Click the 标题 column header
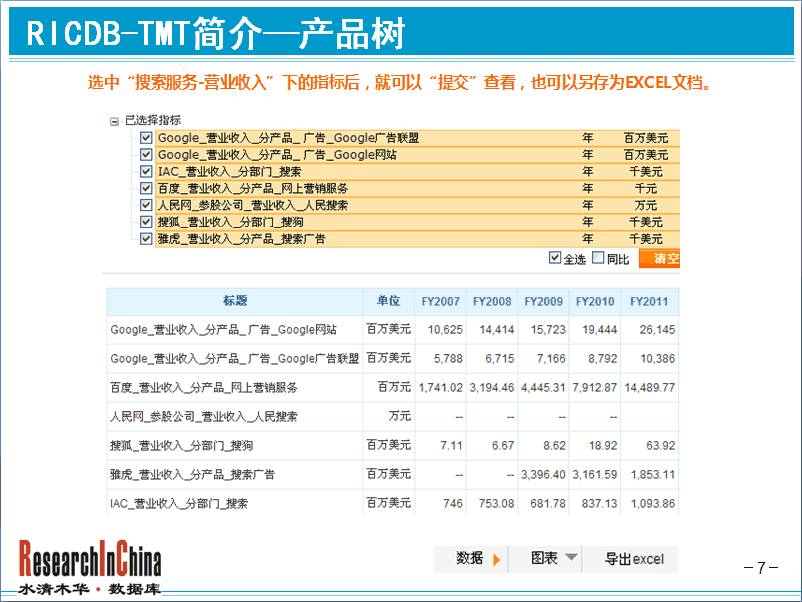Screen dimensions: 802x602 (x=235, y=301)
